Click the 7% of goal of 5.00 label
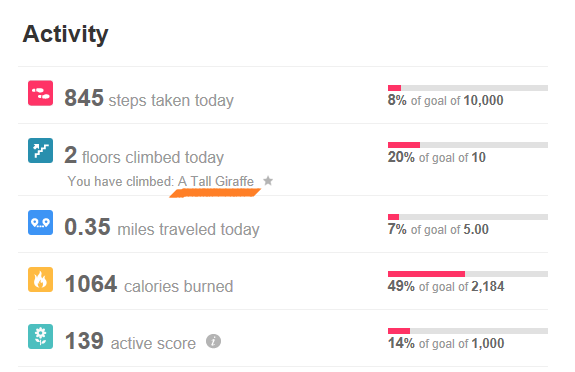This screenshot has height=372, width=575. (438, 229)
